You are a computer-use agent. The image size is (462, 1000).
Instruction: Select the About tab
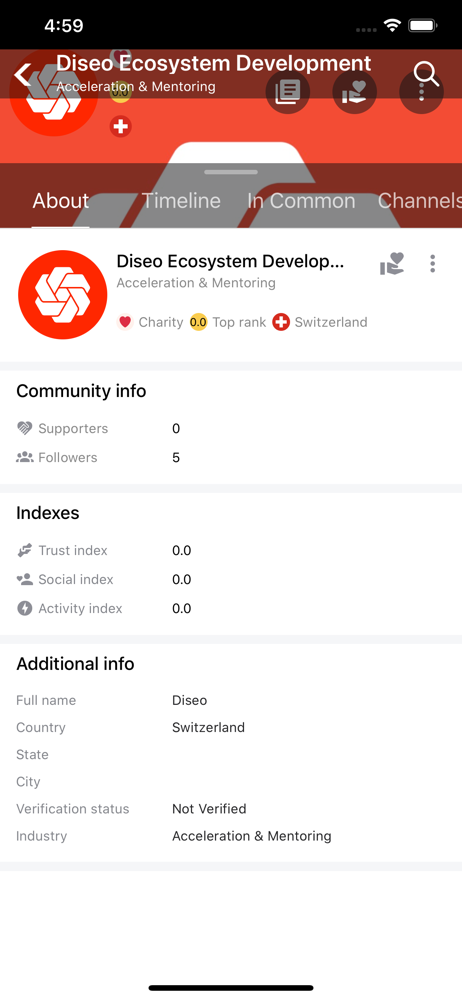[61, 201]
